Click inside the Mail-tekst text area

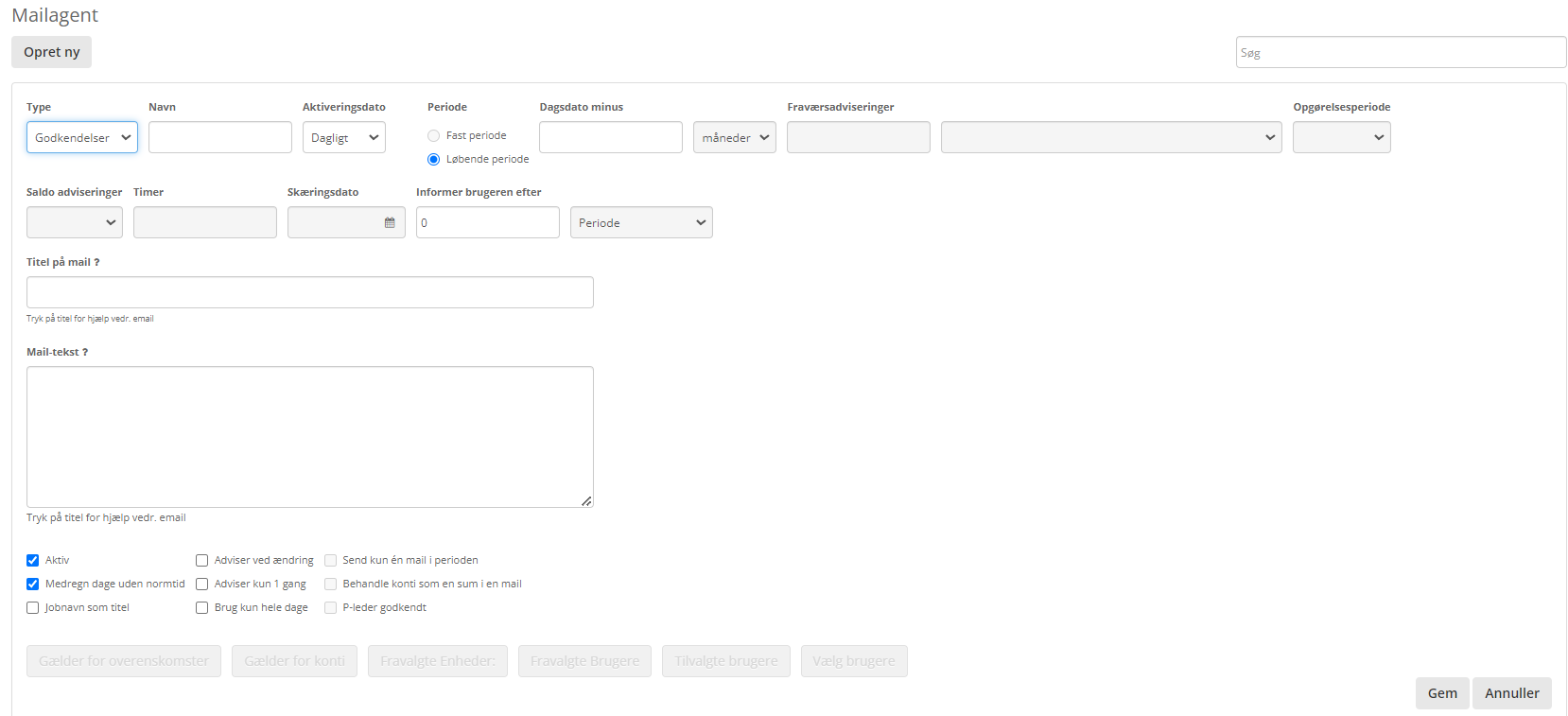(310, 437)
